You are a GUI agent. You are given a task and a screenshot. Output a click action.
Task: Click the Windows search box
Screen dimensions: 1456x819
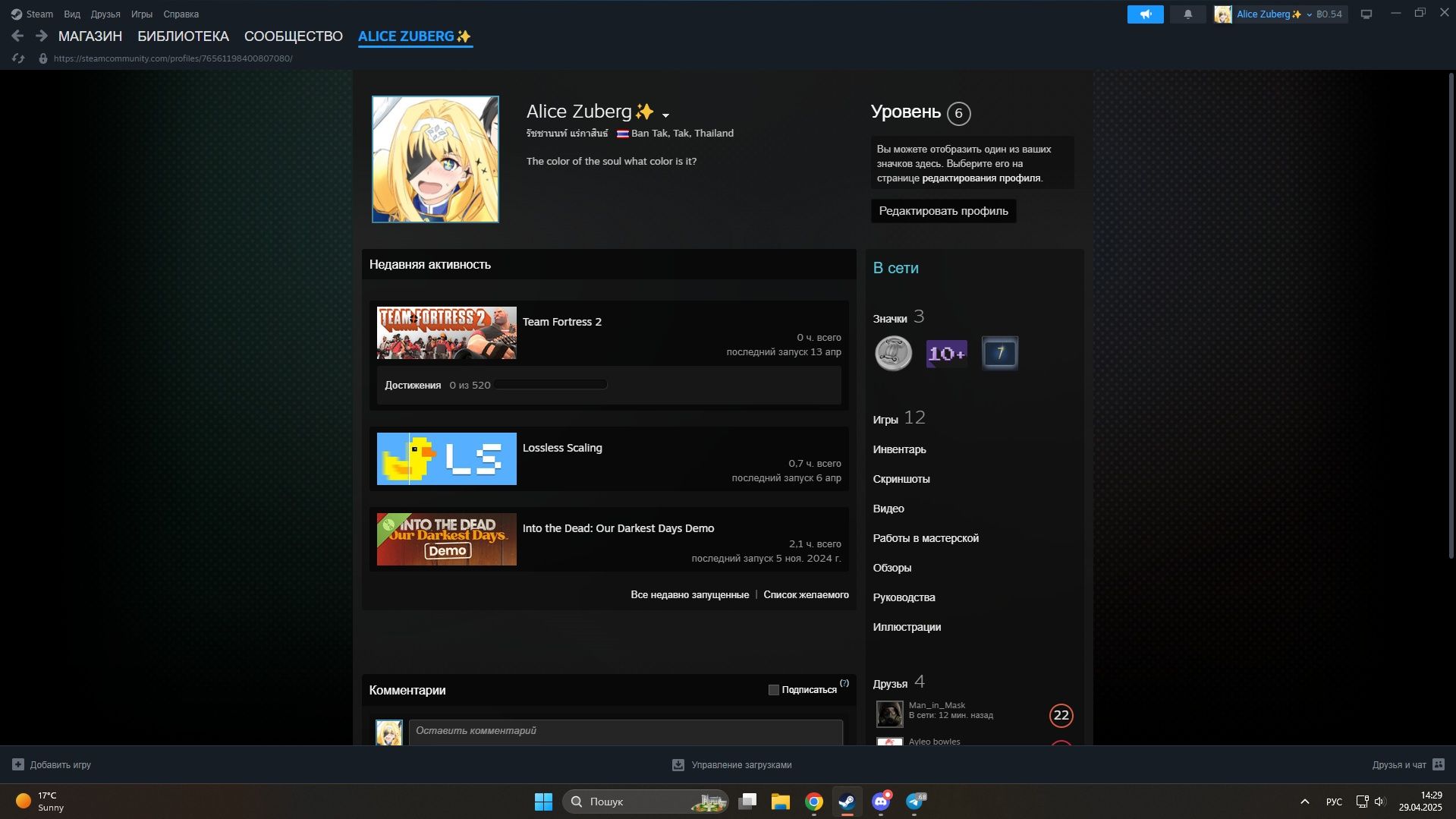tap(645, 802)
